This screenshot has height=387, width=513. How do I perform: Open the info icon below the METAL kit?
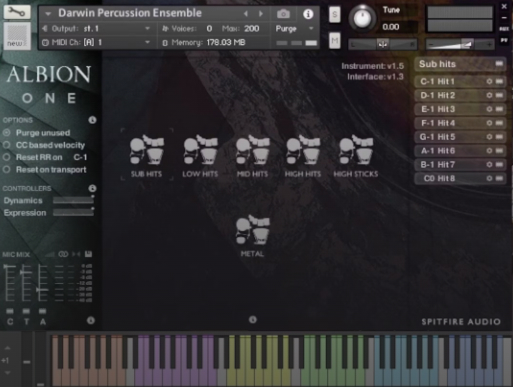tap(253, 320)
